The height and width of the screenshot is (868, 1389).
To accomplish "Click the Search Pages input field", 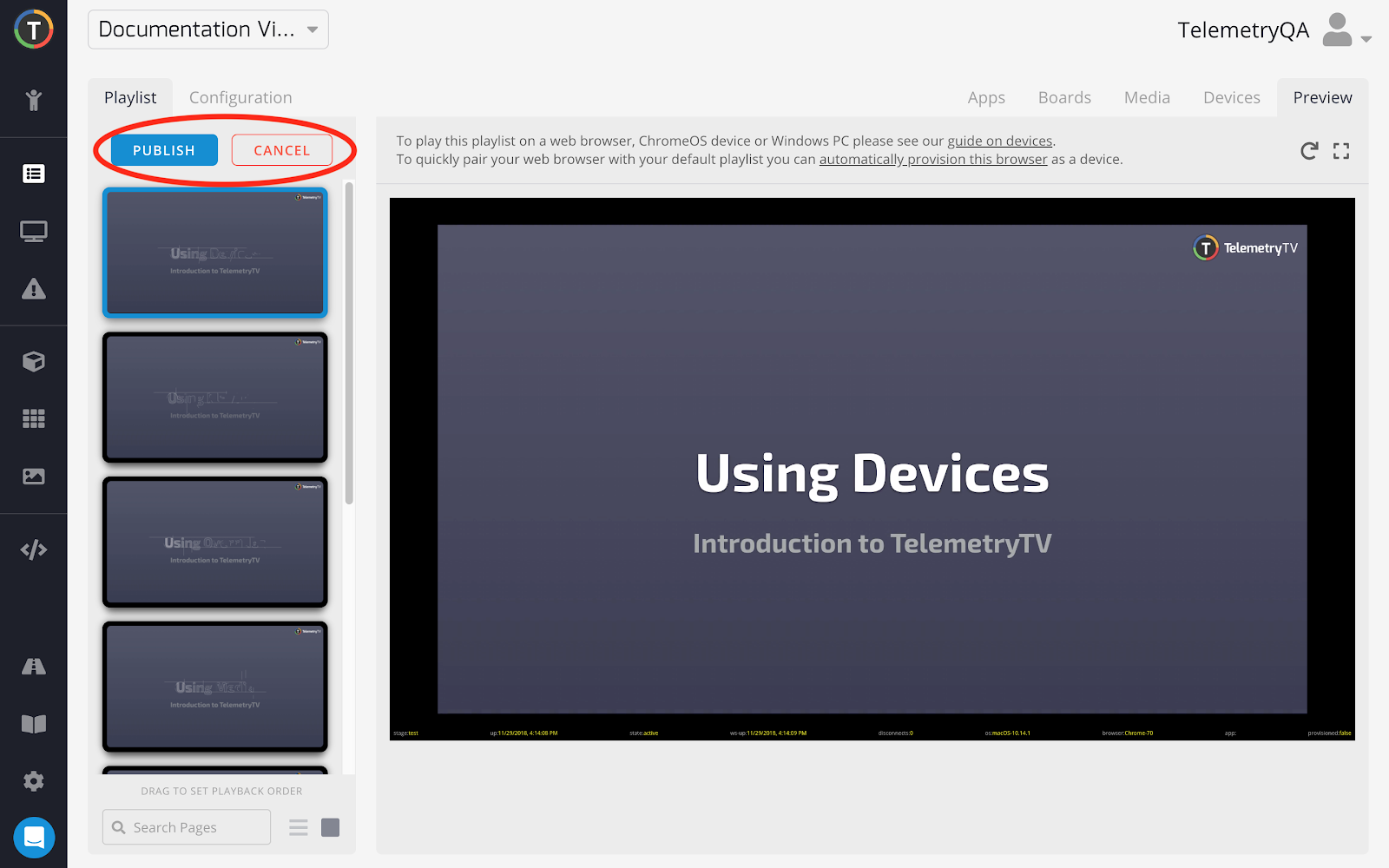I will point(187,827).
